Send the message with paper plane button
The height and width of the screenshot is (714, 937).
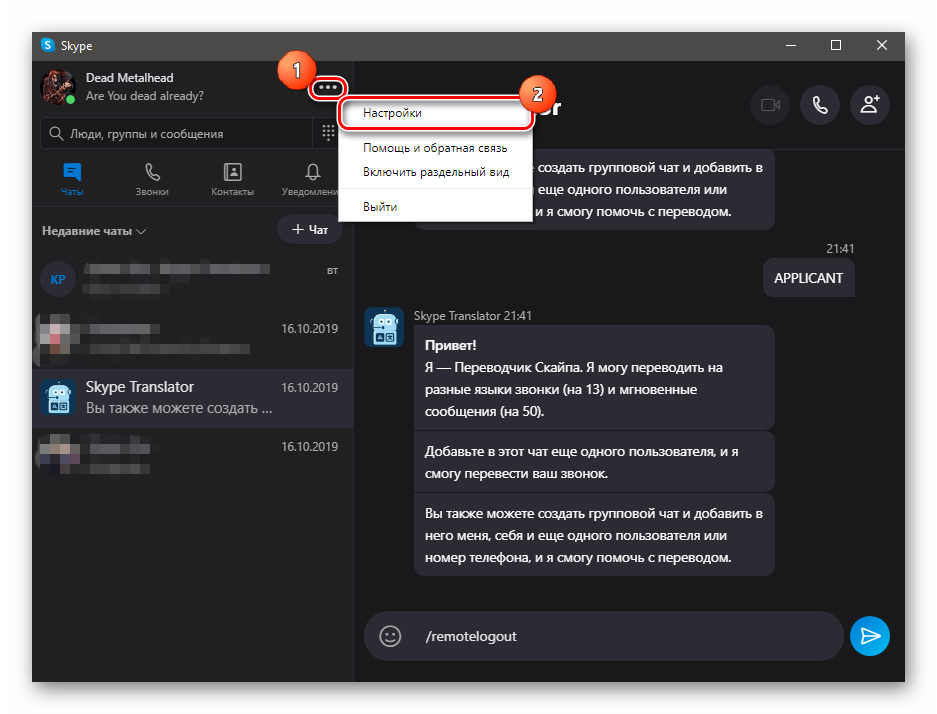pos(869,636)
